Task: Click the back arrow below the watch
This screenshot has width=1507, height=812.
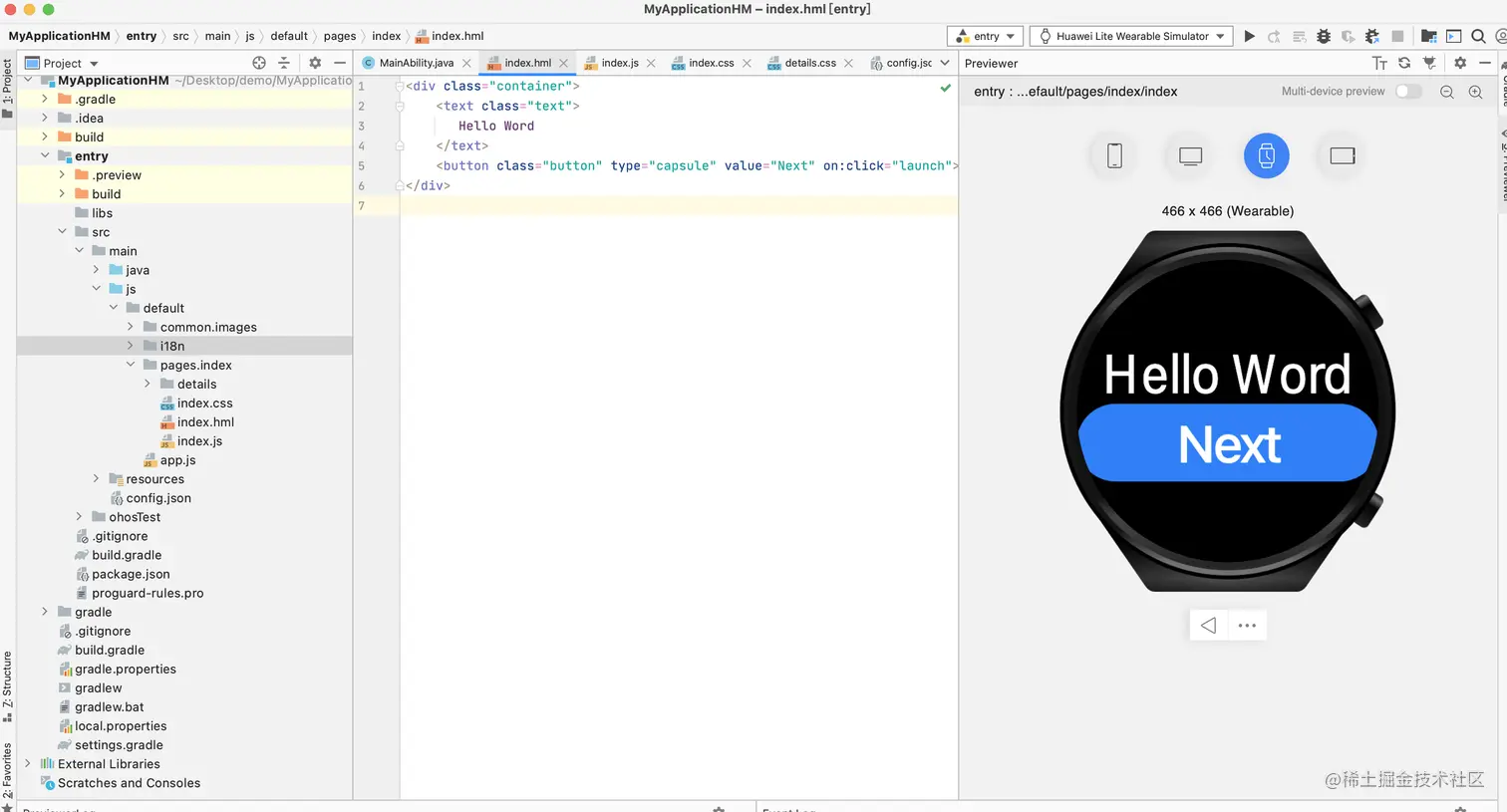Action: point(1208,626)
